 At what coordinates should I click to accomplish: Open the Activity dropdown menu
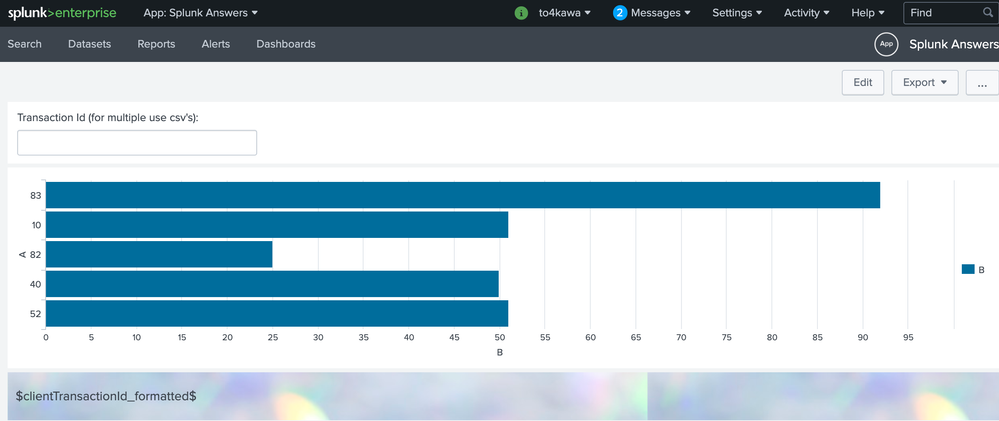point(807,13)
